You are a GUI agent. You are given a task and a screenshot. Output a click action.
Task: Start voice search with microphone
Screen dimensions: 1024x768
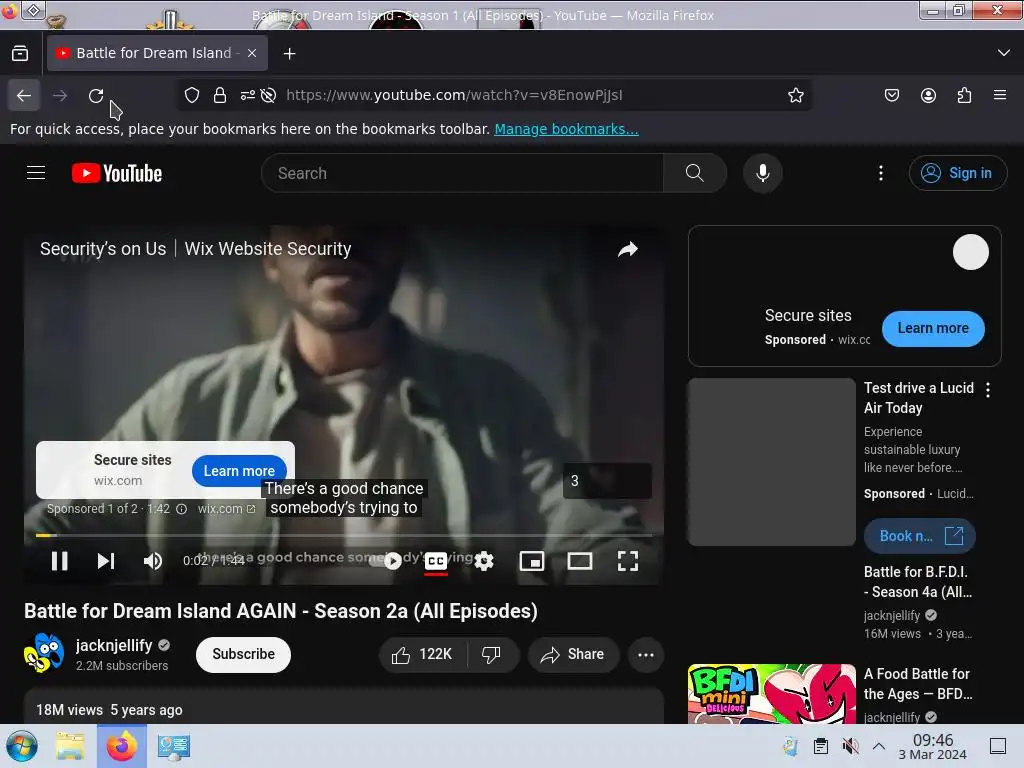762,173
